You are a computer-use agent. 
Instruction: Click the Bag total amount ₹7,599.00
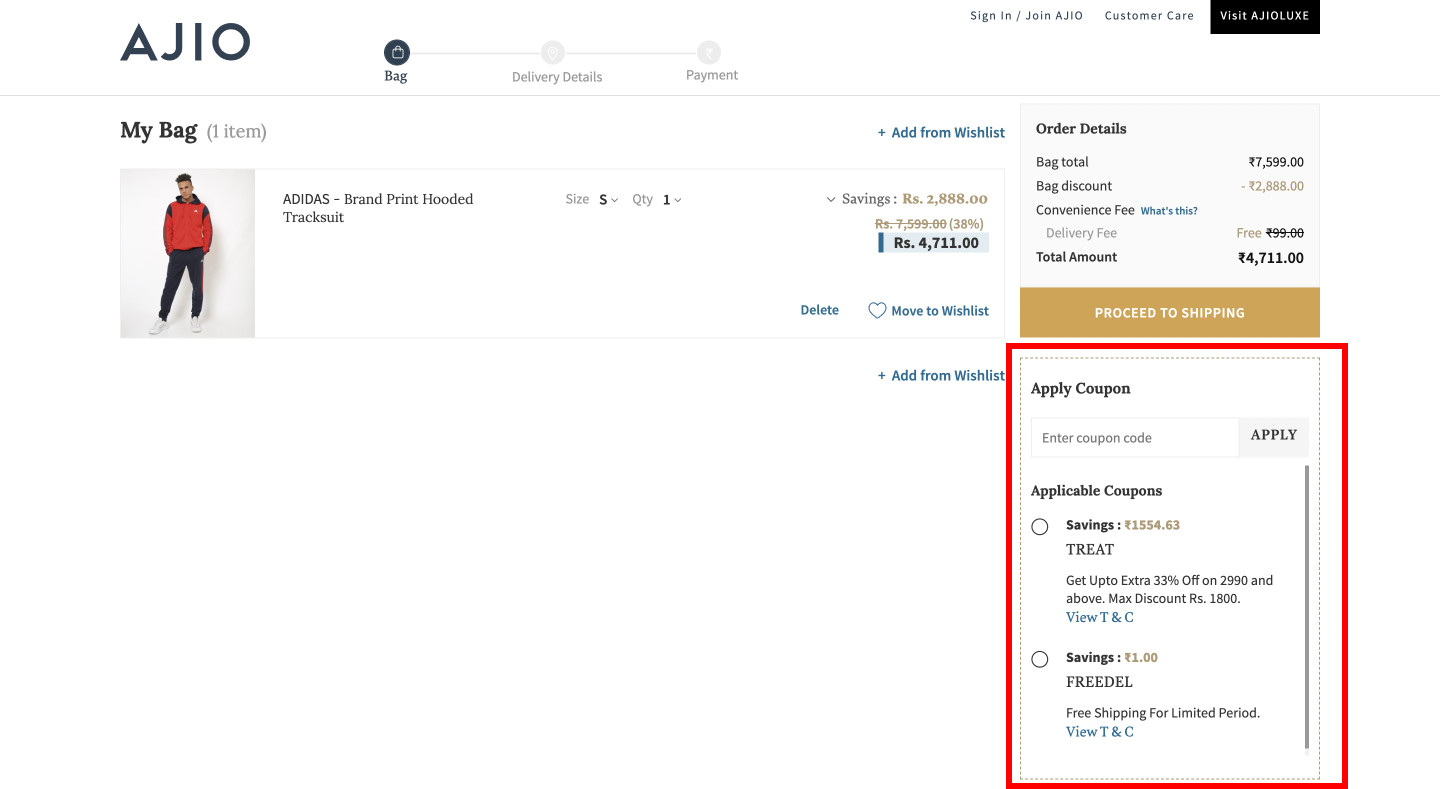(1276, 162)
